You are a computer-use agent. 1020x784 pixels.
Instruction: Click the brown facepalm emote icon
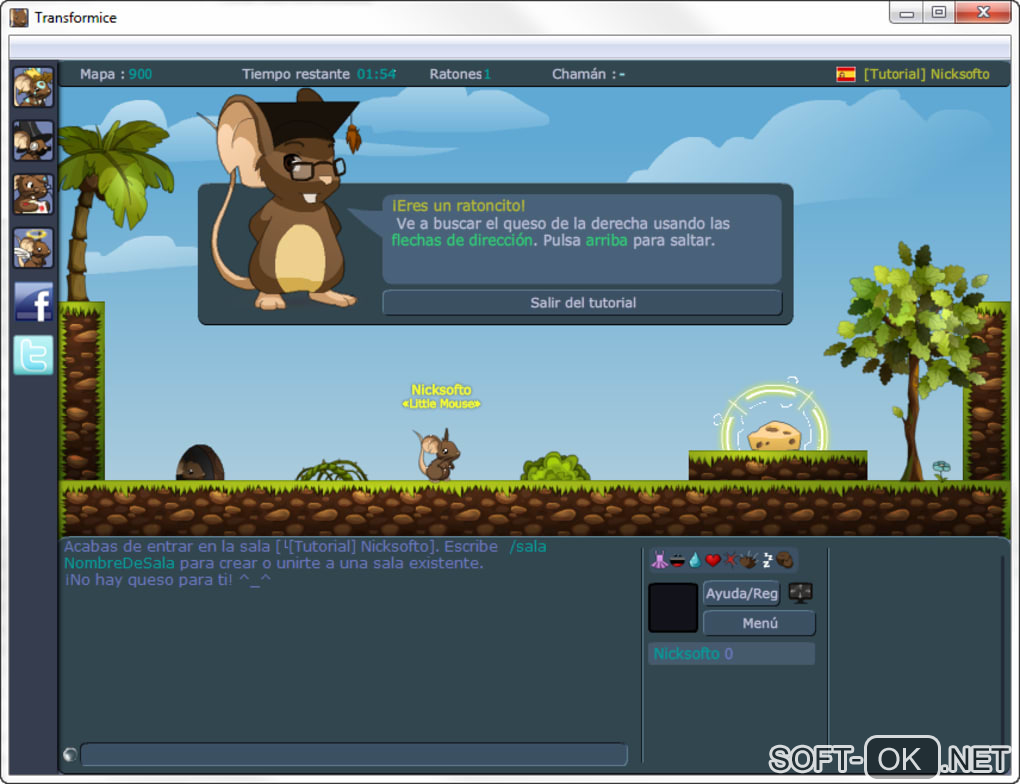pos(785,560)
